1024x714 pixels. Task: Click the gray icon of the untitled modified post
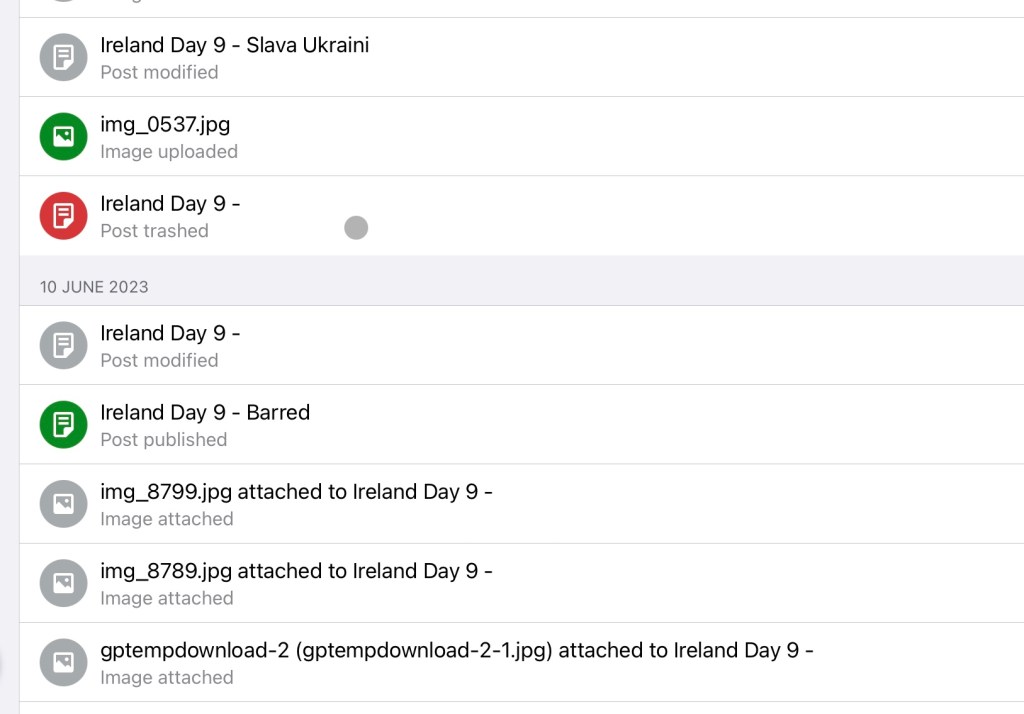[x=63, y=346]
